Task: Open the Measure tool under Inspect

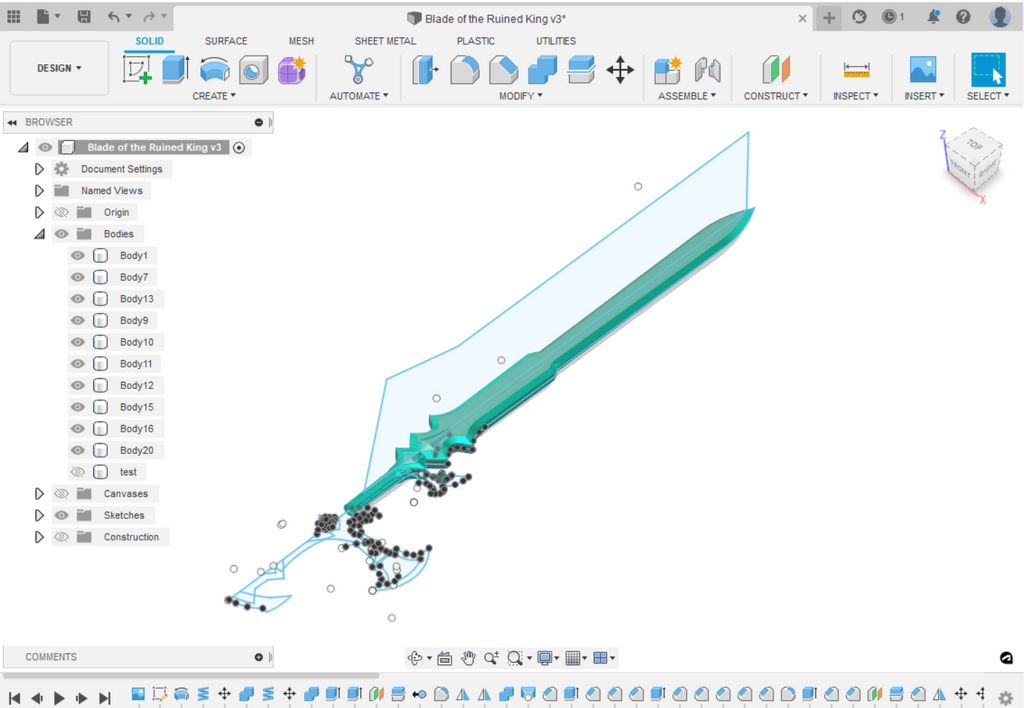Action: pos(856,69)
